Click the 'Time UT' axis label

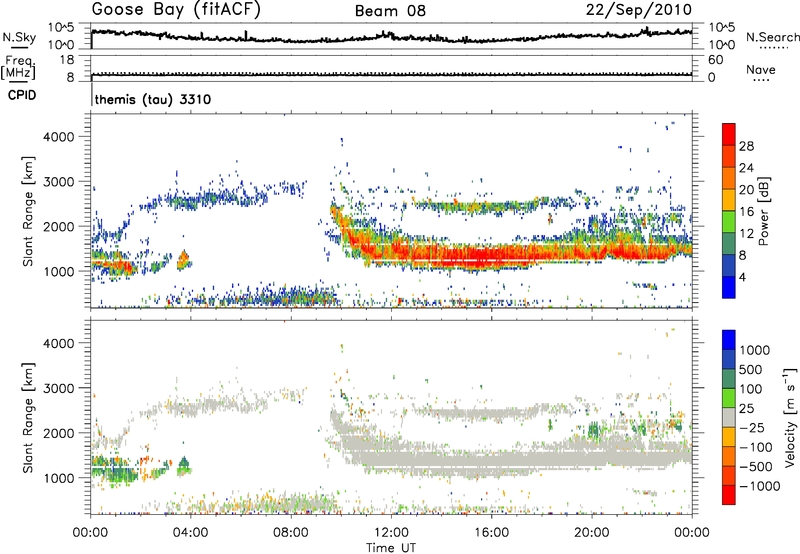(x=391, y=548)
